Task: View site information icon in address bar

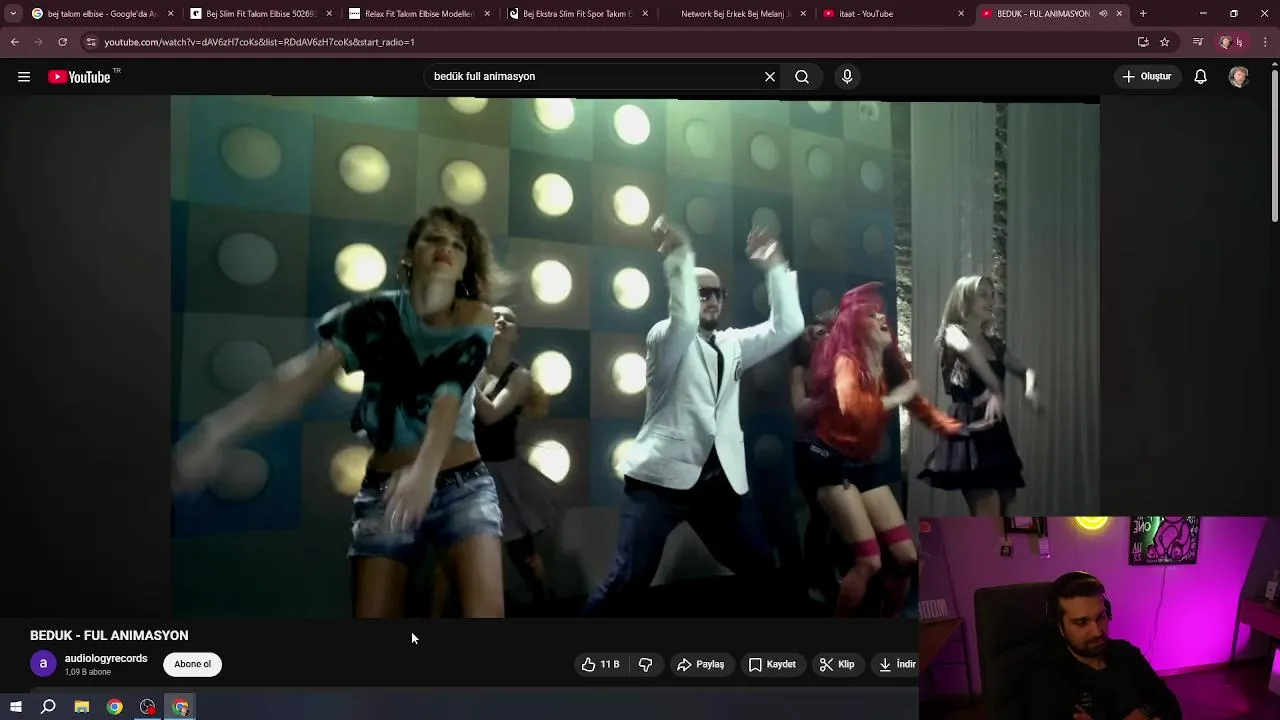Action: click(91, 42)
